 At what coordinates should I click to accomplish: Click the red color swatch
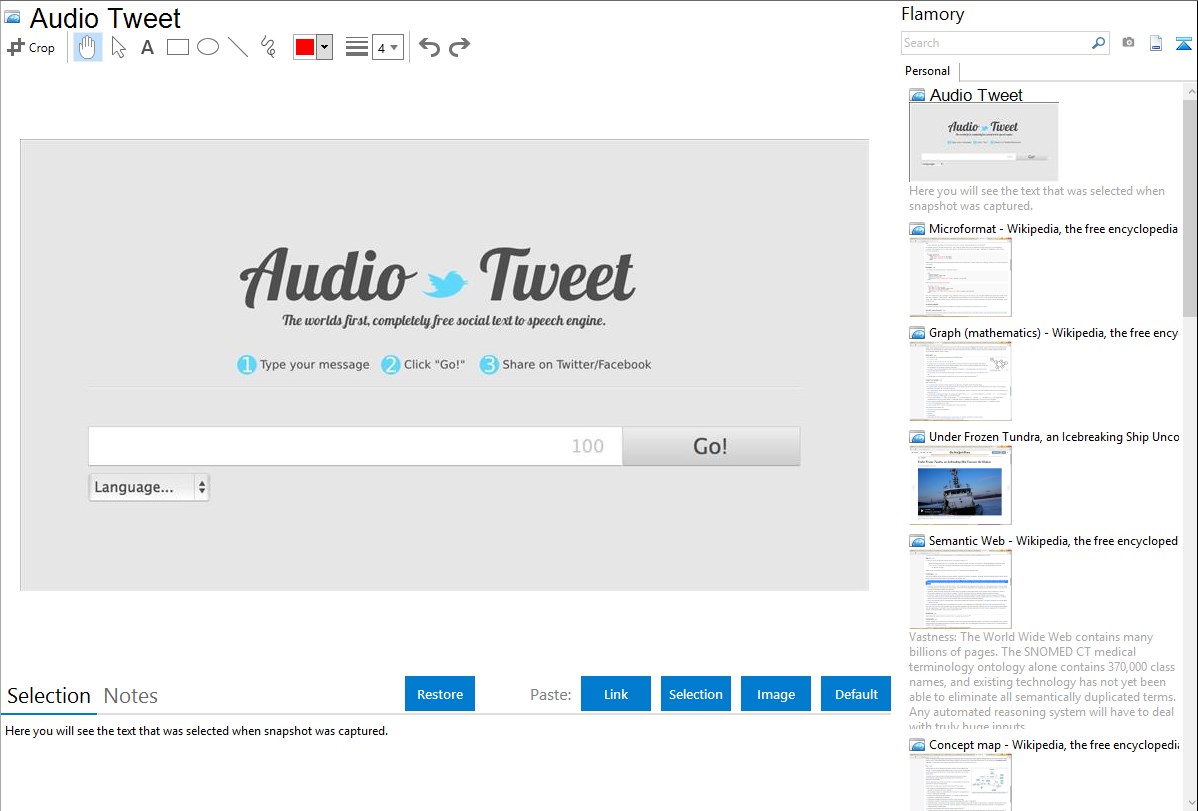[305, 47]
